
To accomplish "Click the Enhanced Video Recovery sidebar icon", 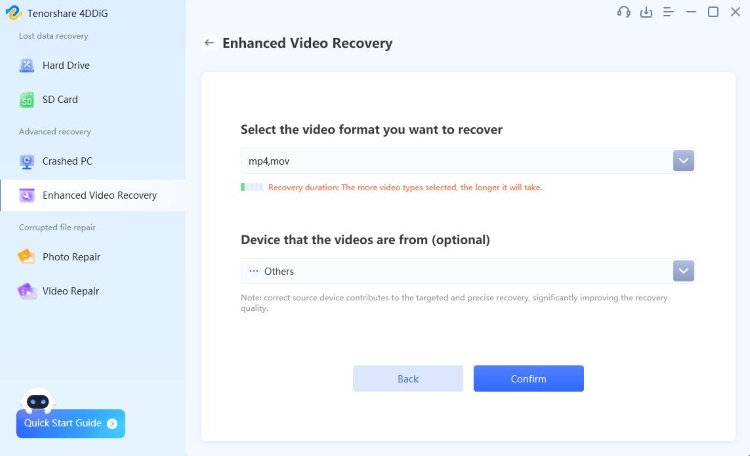I will 27,195.
